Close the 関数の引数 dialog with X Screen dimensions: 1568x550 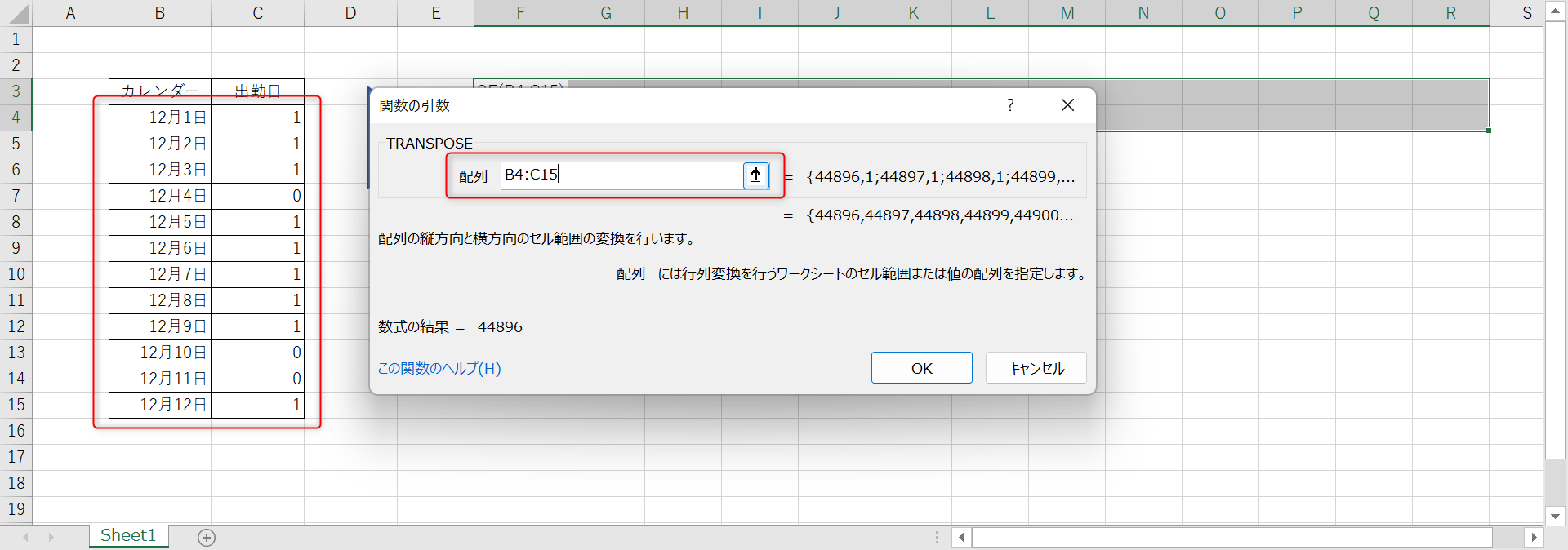click(x=1067, y=105)
